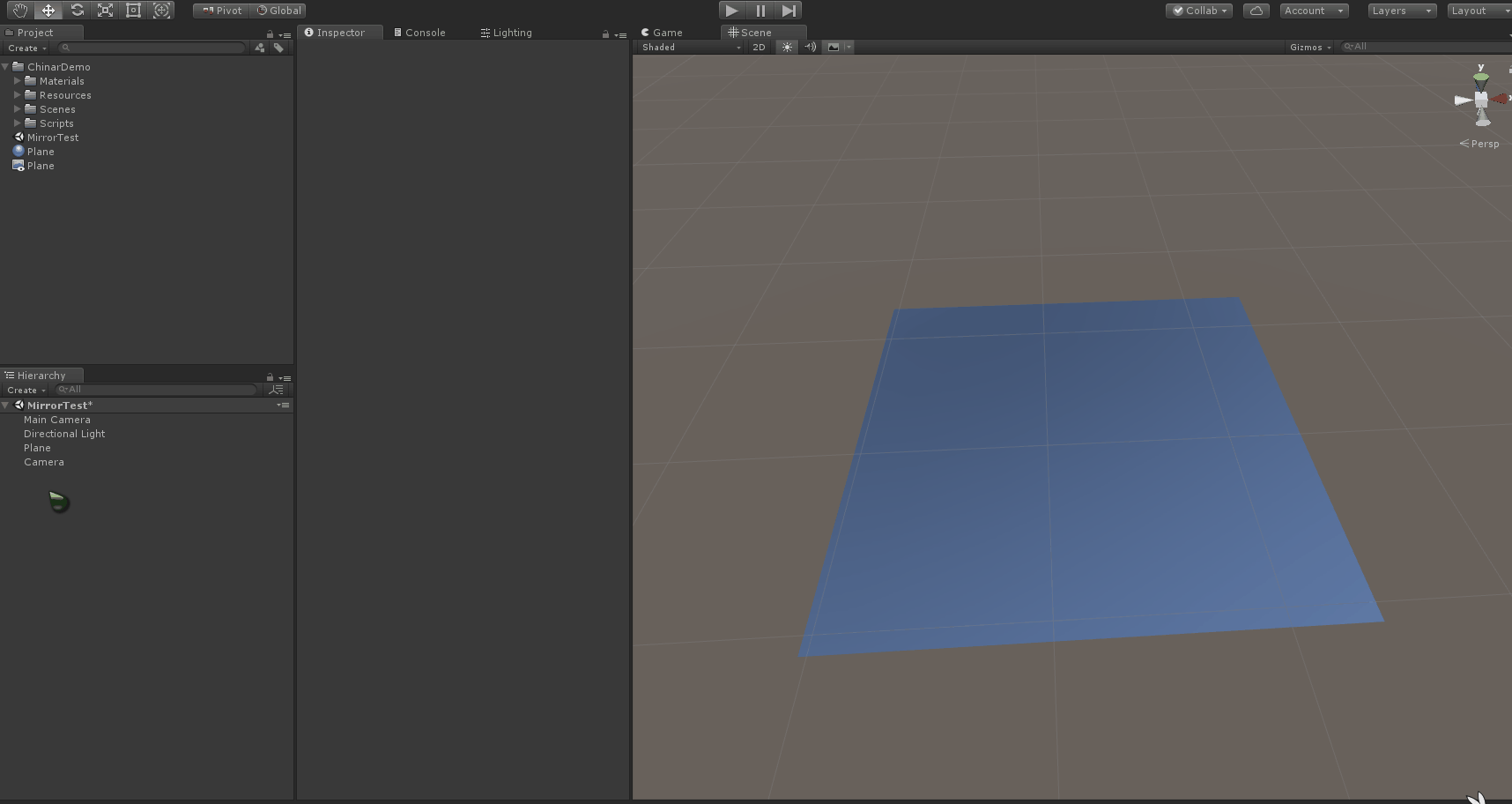Toggle Pivot/Center handle position
This screenshot has height=804, width=1512.
221,11
